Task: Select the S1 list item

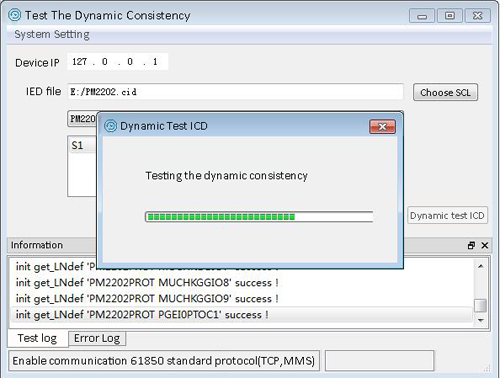Action: (82, 145)
